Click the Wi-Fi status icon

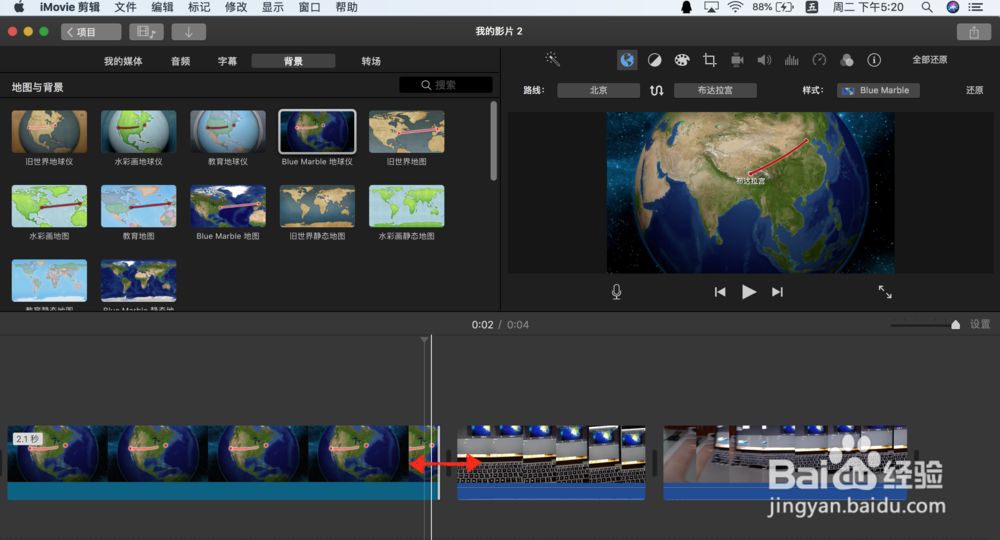pos(735,7)
